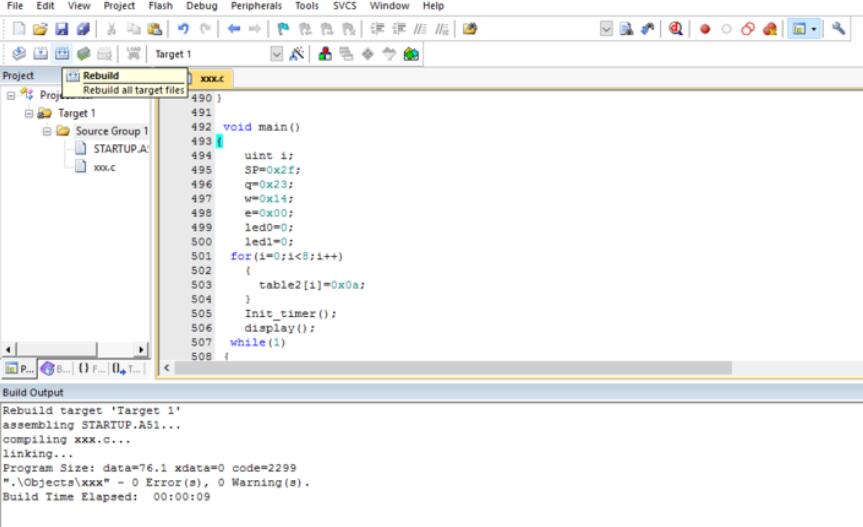Open the Target Options magic wand icon
The height and width of the screenshot is (527, 863).
tap(297, 54)
